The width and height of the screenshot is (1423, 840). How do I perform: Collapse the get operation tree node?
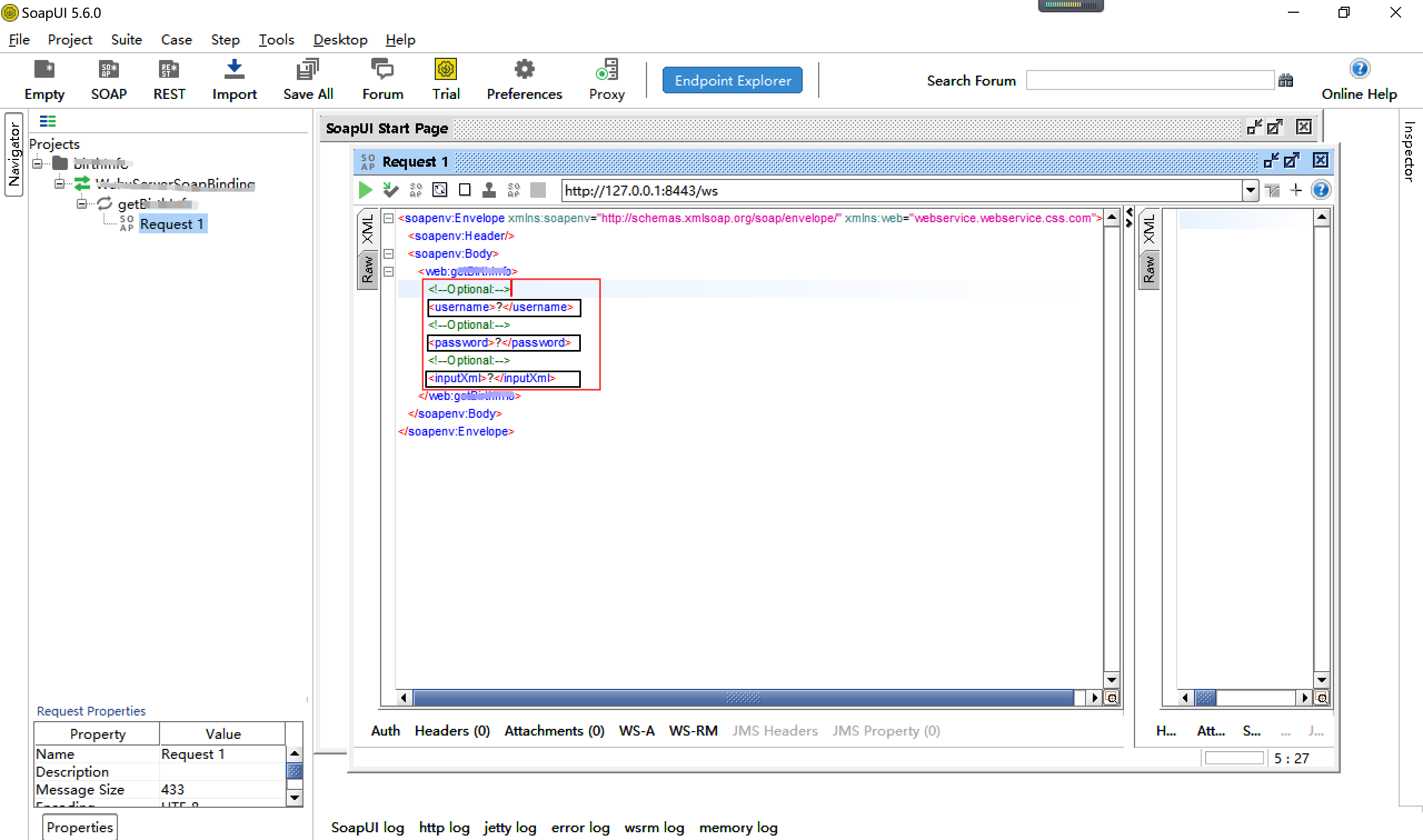point(82,204)
